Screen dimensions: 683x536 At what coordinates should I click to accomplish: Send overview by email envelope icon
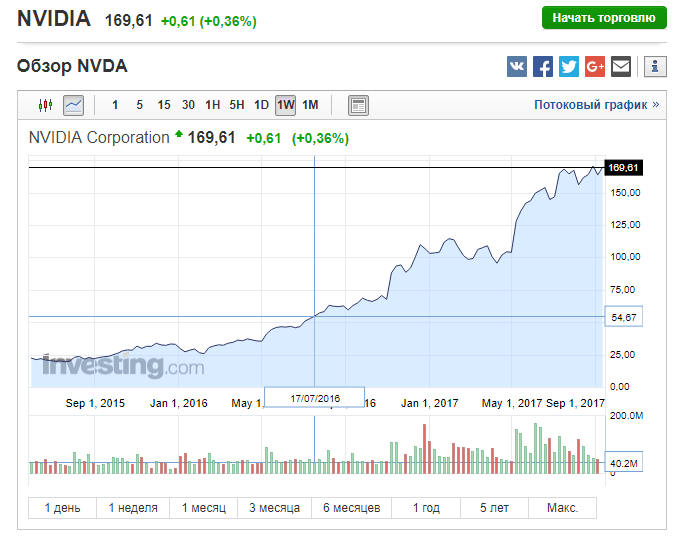[621, 67]
